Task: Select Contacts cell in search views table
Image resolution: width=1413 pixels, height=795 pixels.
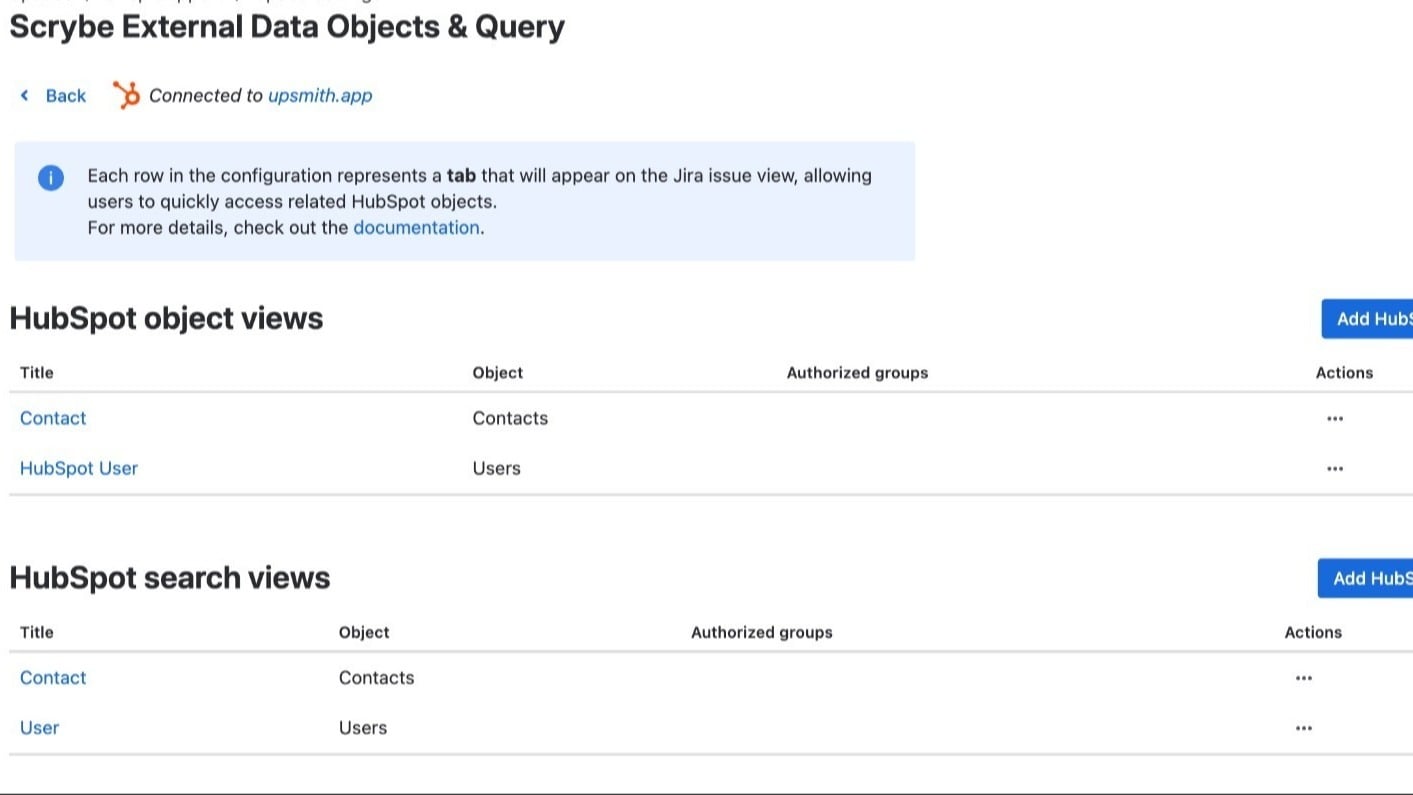Action: pos(376,678)
